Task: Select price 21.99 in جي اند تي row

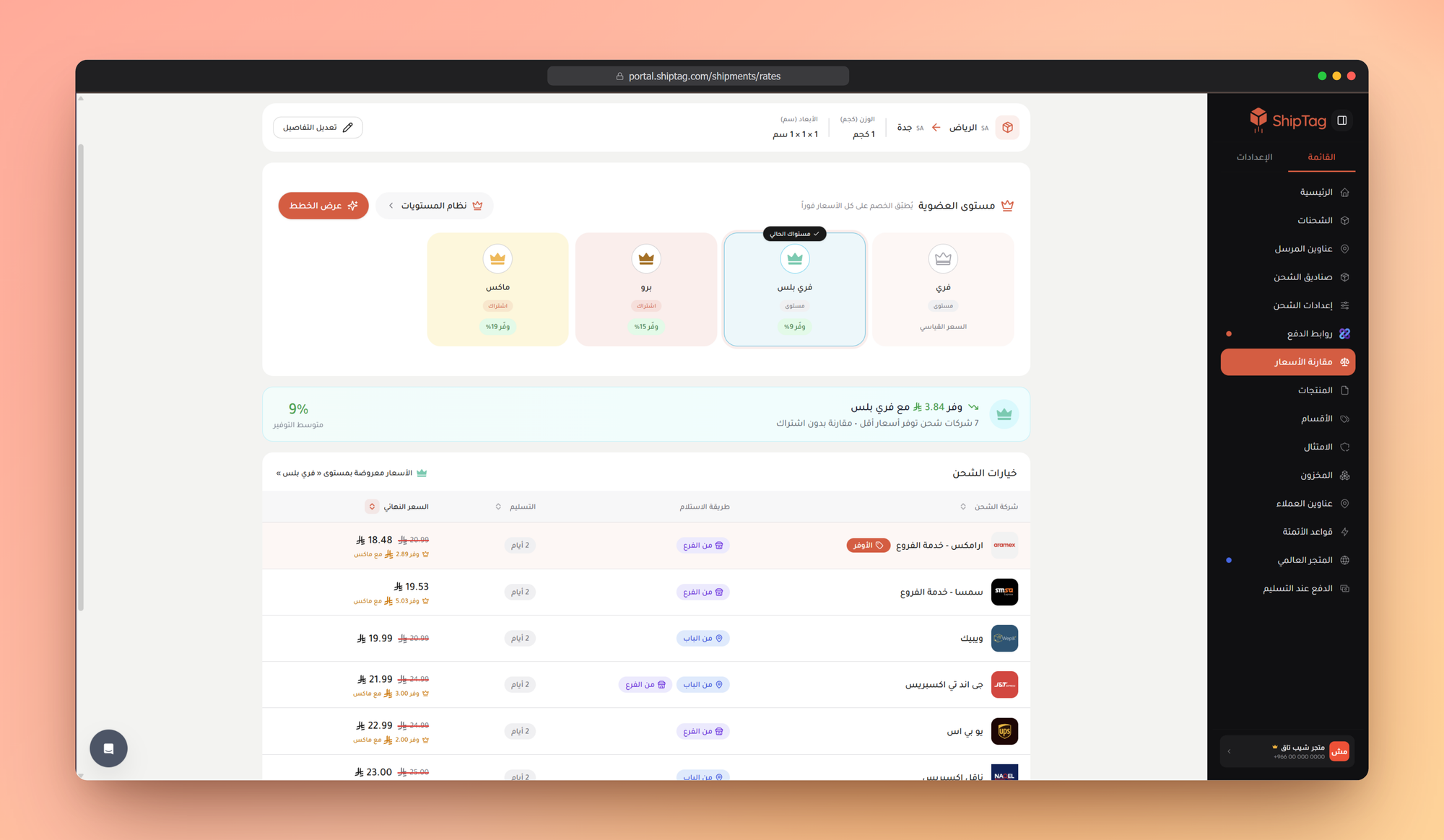Action: [x=375, y=679]
